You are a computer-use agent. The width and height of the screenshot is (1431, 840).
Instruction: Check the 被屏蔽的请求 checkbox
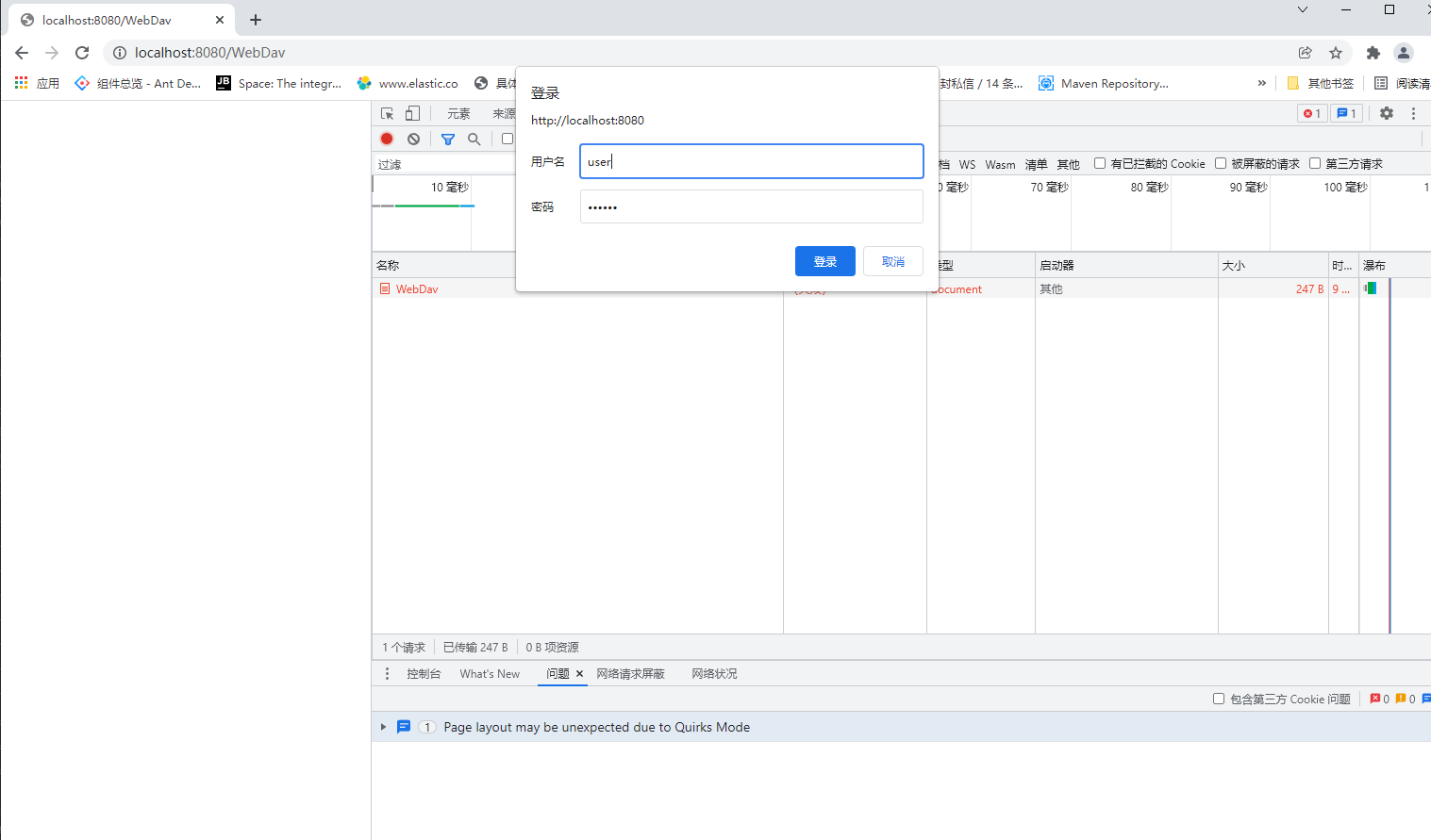tap(1221, 162)
